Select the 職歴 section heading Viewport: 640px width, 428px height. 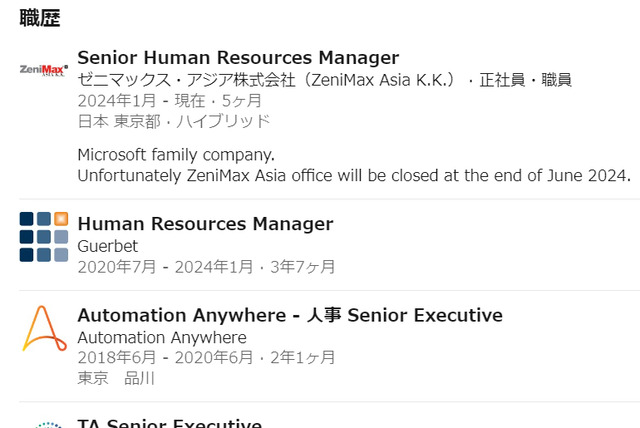pyautogui.click(x=40, y=18)
